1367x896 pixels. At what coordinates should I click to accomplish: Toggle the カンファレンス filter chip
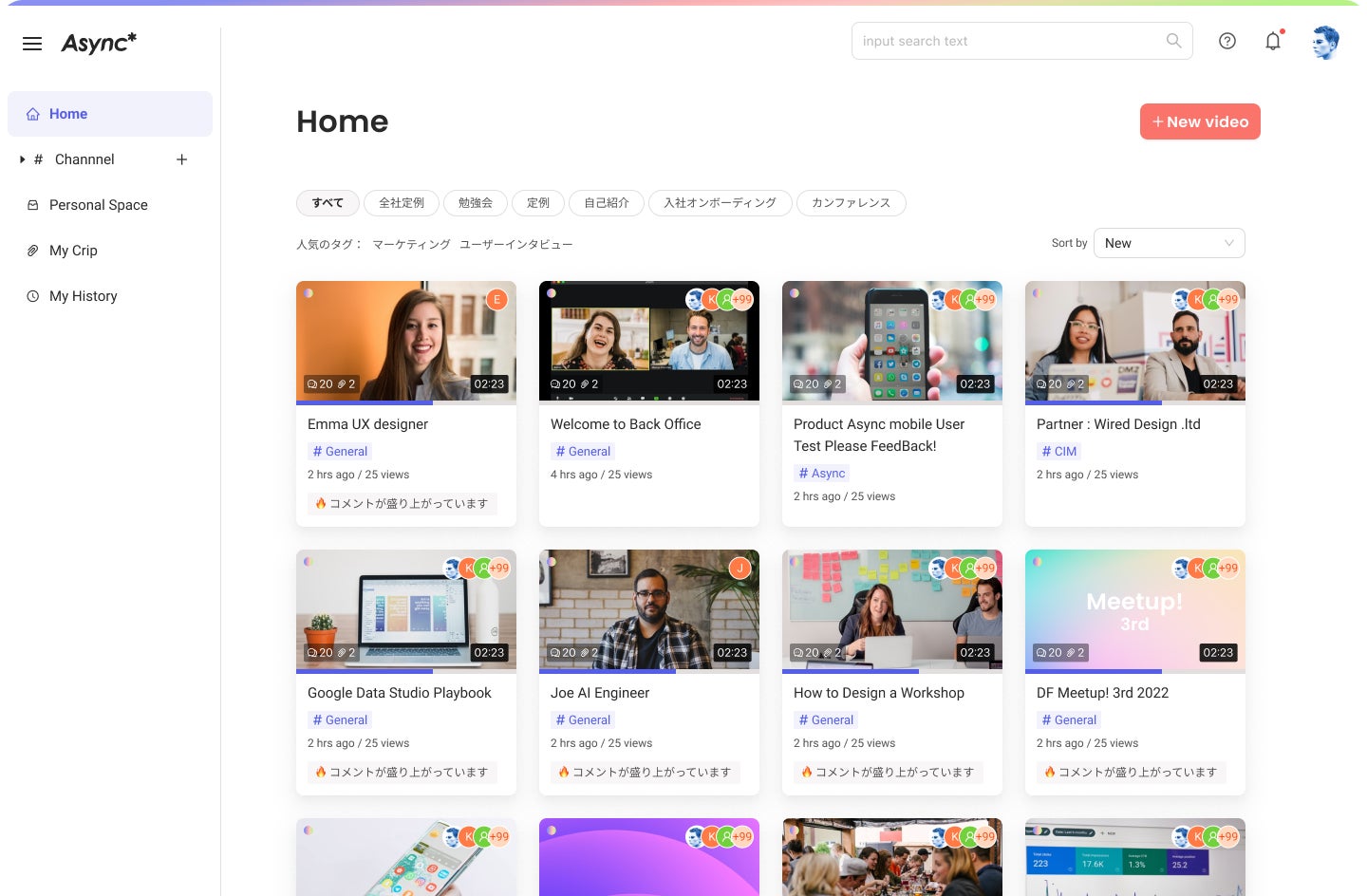[852, 203]
